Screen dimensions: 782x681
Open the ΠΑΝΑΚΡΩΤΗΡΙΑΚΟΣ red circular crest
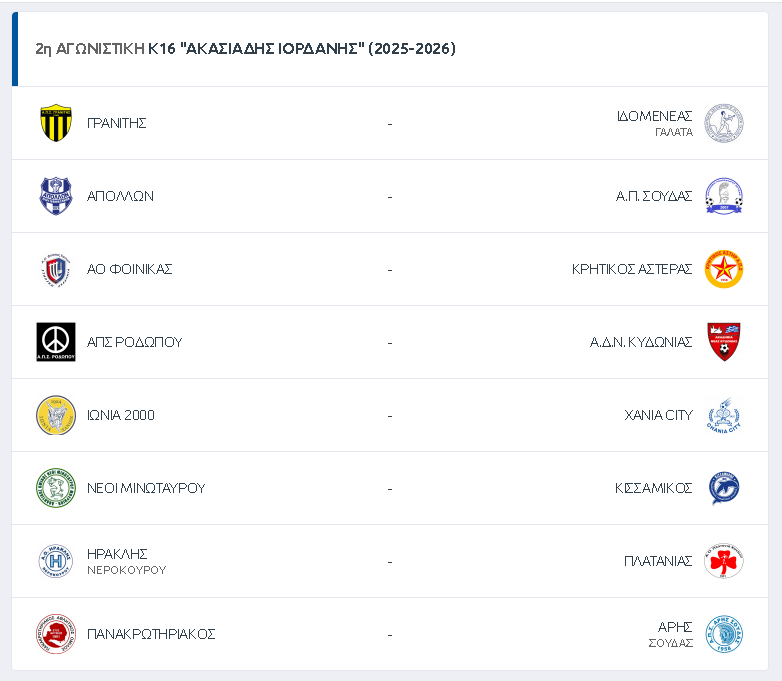pyautogui.click(x=56, y=634)
